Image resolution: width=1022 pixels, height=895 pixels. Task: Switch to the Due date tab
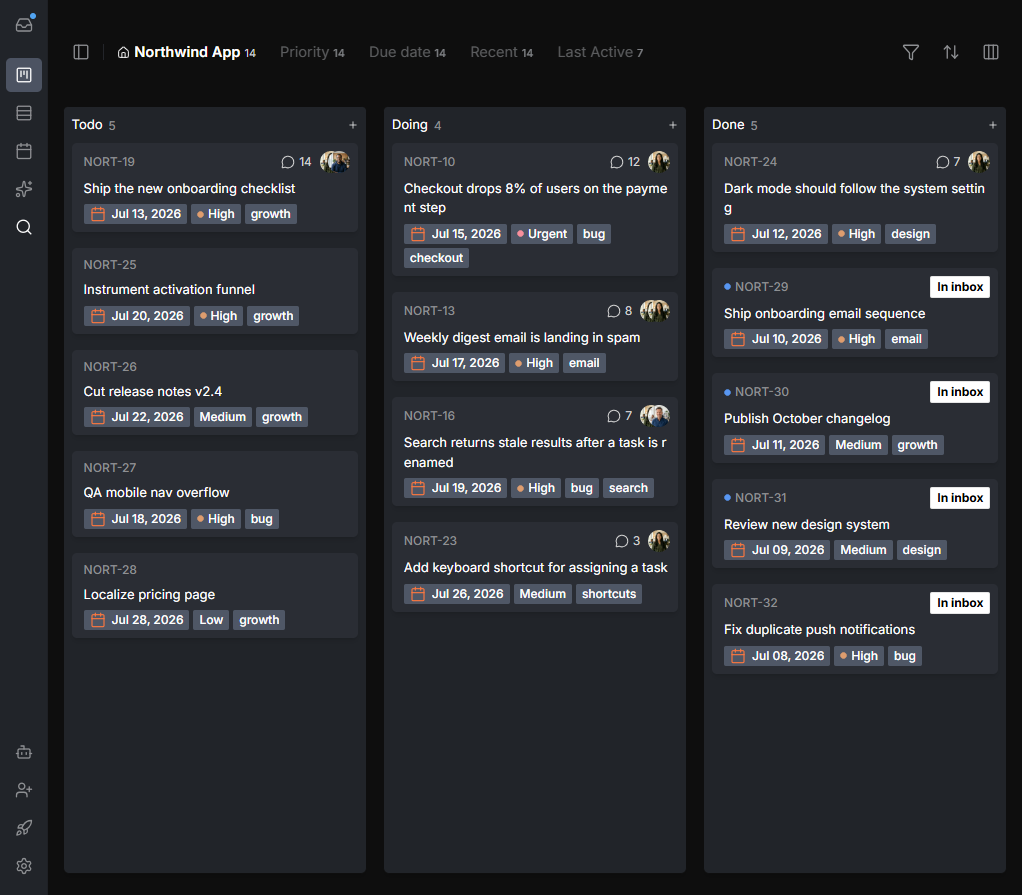407,52
